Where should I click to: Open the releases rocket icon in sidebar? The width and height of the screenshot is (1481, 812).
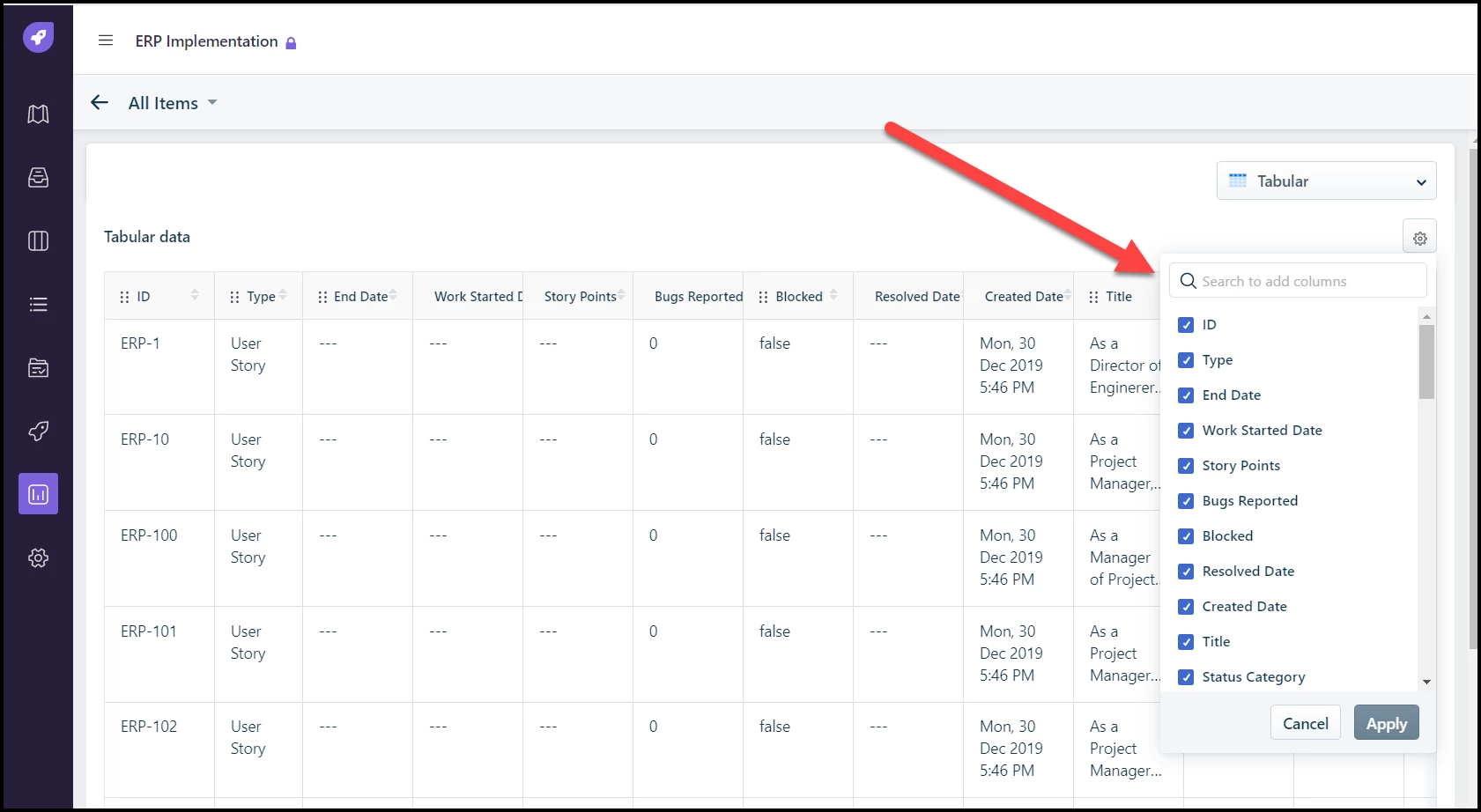(38, 431)
